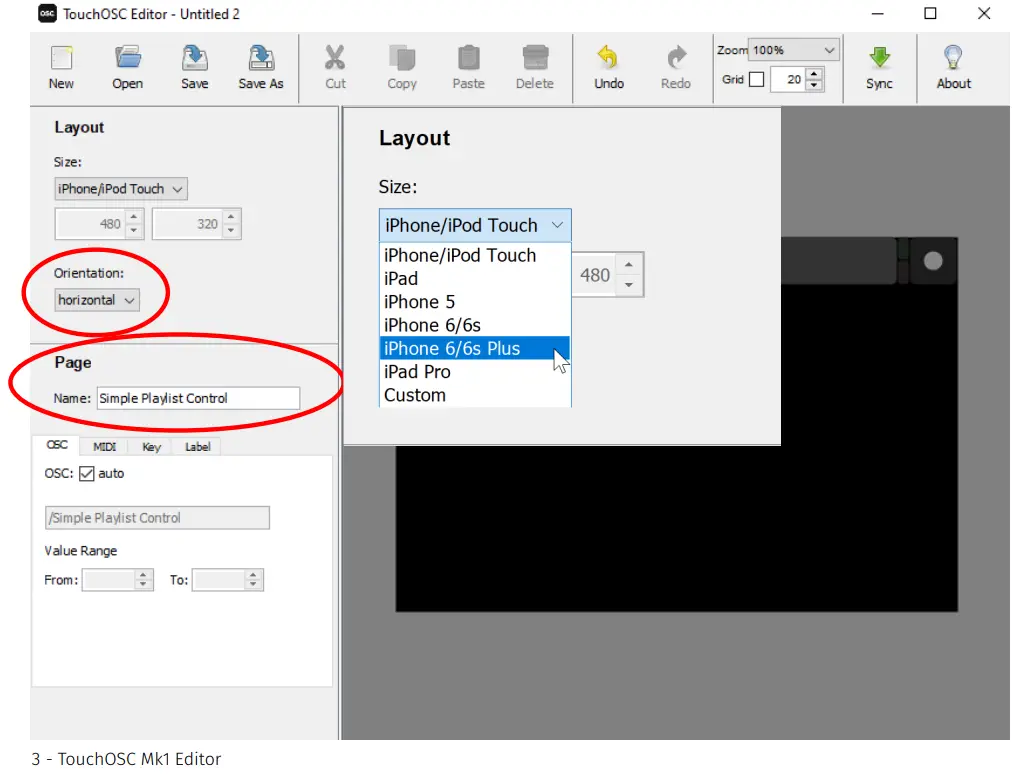Viewport: 1026px width, 778px height.
Task: Click the Cut scissors icon
Action: click(x=335, y=58)
